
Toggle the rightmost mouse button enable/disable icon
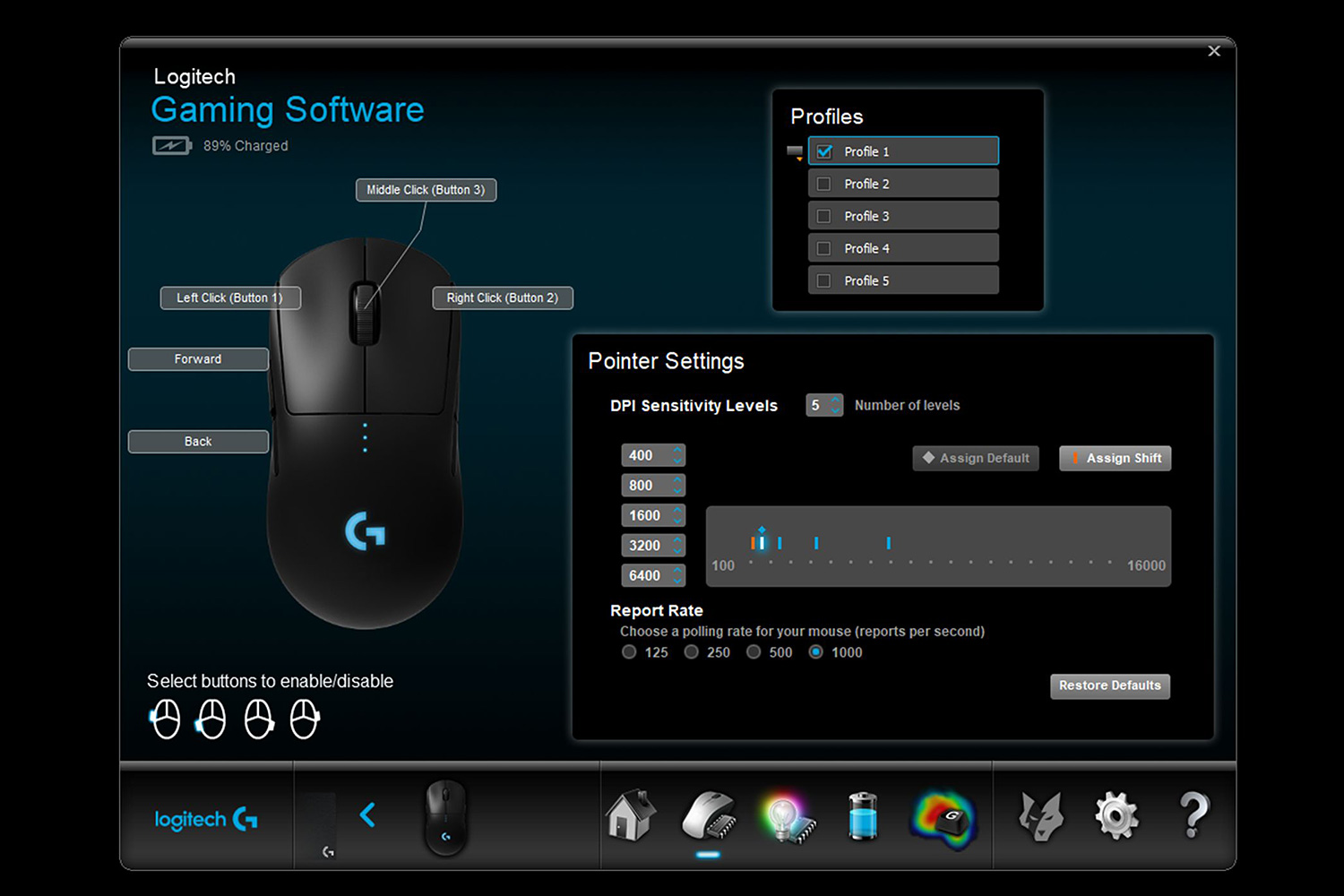point(305,719)
